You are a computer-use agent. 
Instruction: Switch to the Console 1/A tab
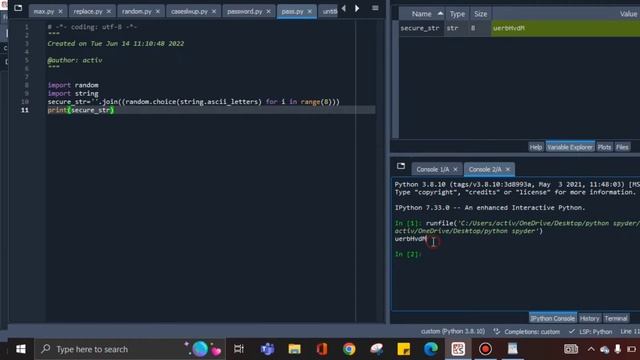pos(432,169)
